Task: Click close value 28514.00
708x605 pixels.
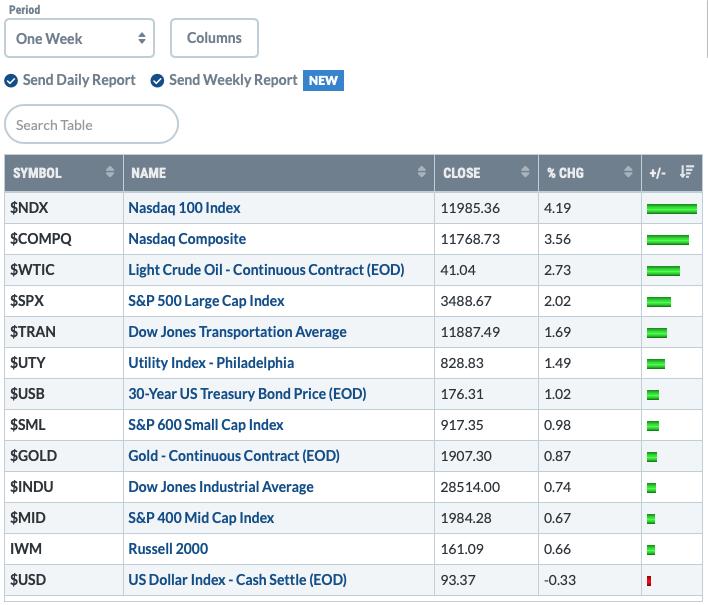Action: 470,487
